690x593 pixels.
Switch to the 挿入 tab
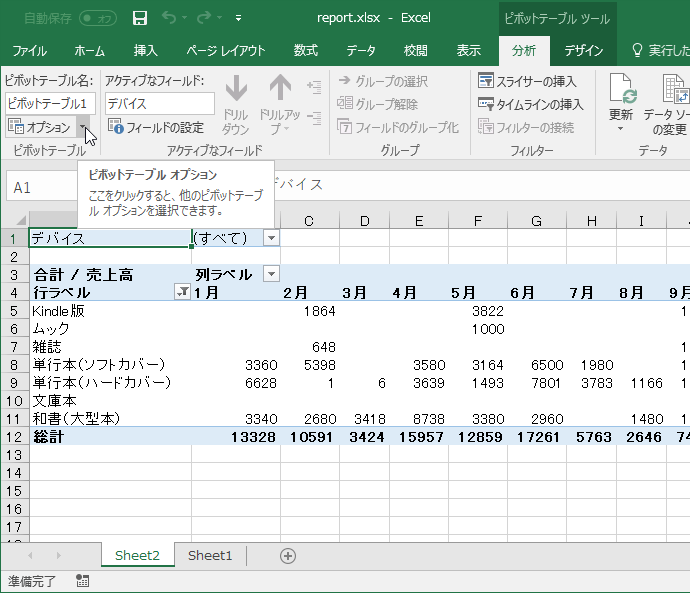coord(146,51)
